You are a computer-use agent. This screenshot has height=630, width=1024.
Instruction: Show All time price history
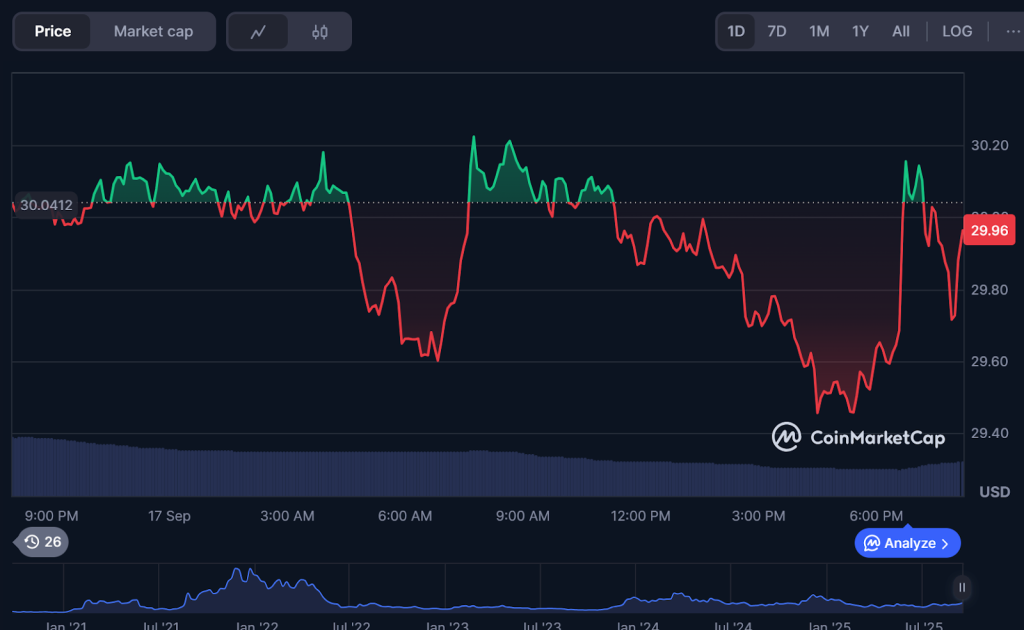tap(901, 31)
